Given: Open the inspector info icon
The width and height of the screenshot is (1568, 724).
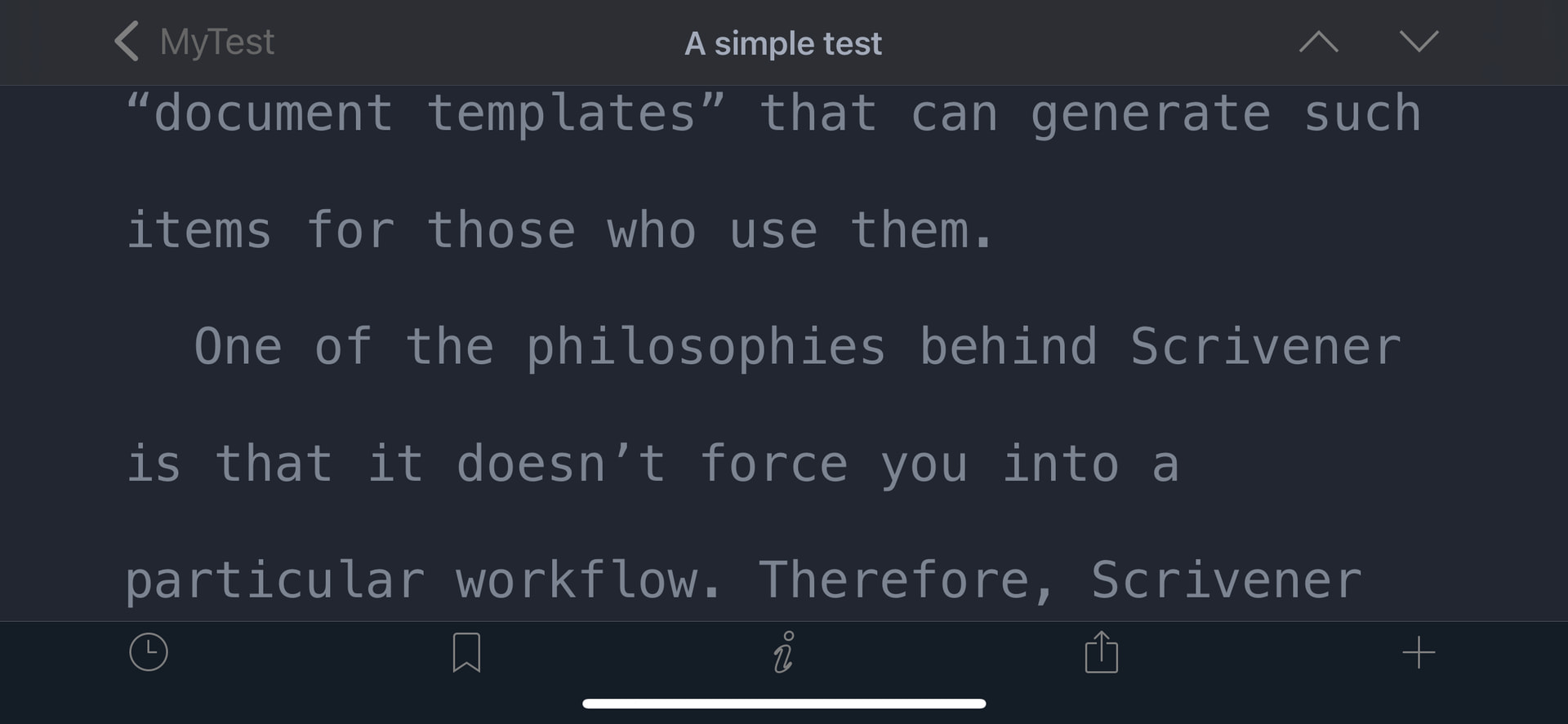Looking at the screenshot, I should [x=783, y=652].
